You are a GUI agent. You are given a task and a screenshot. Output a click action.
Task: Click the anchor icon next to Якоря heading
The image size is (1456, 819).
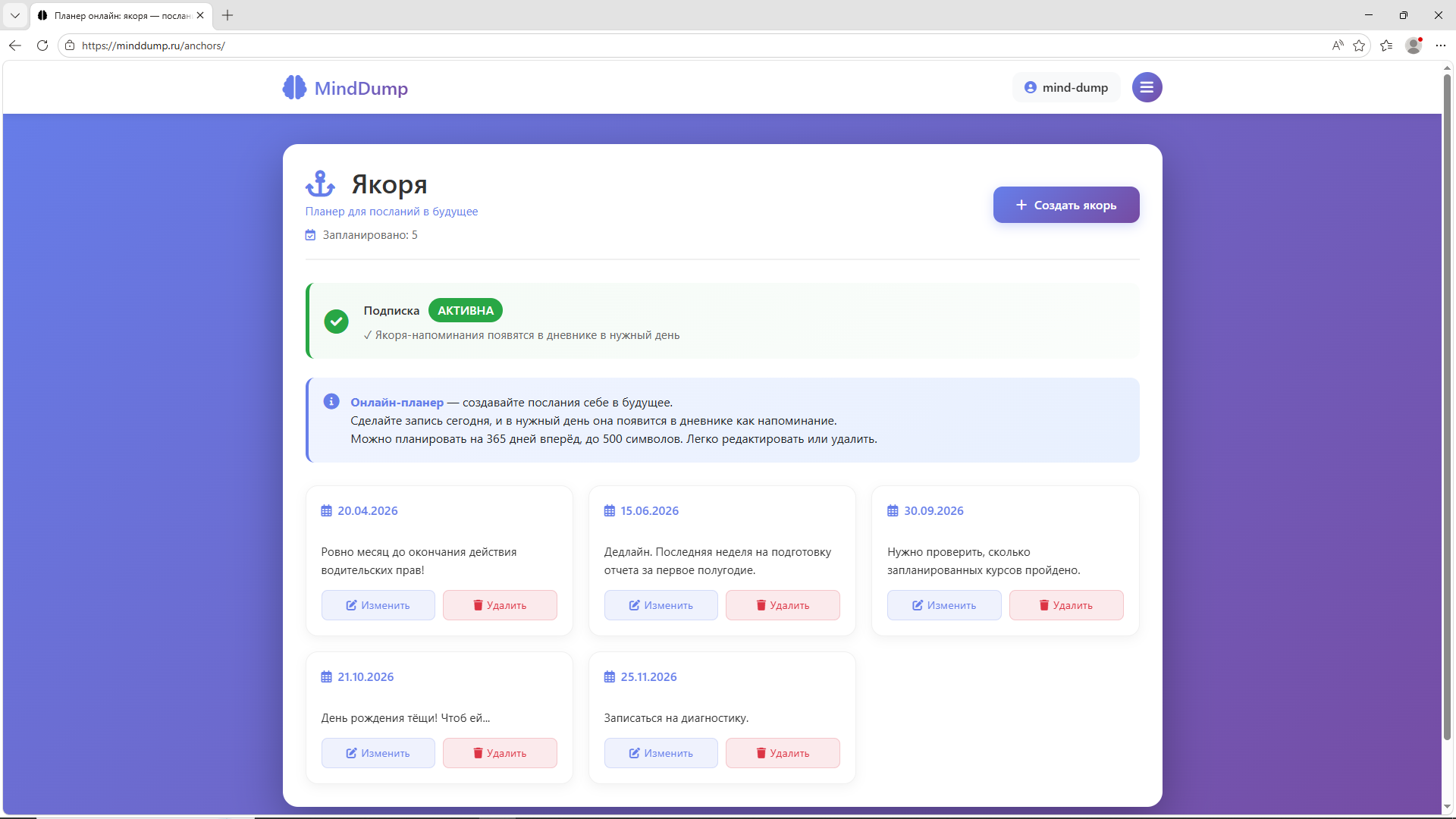click(320, 183)
